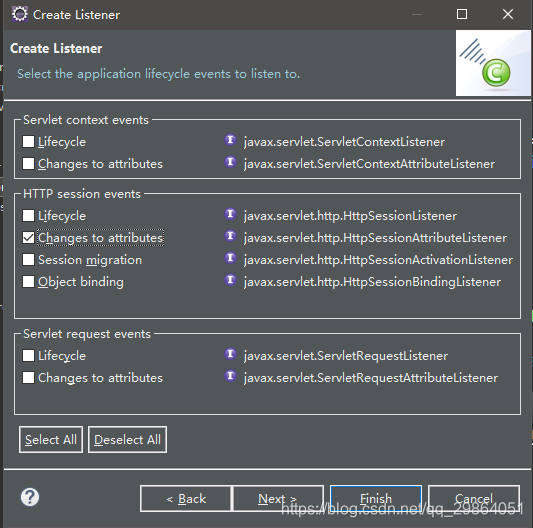
Task: Click the bold Create Listener page heading
Action: tap(56, 48)
